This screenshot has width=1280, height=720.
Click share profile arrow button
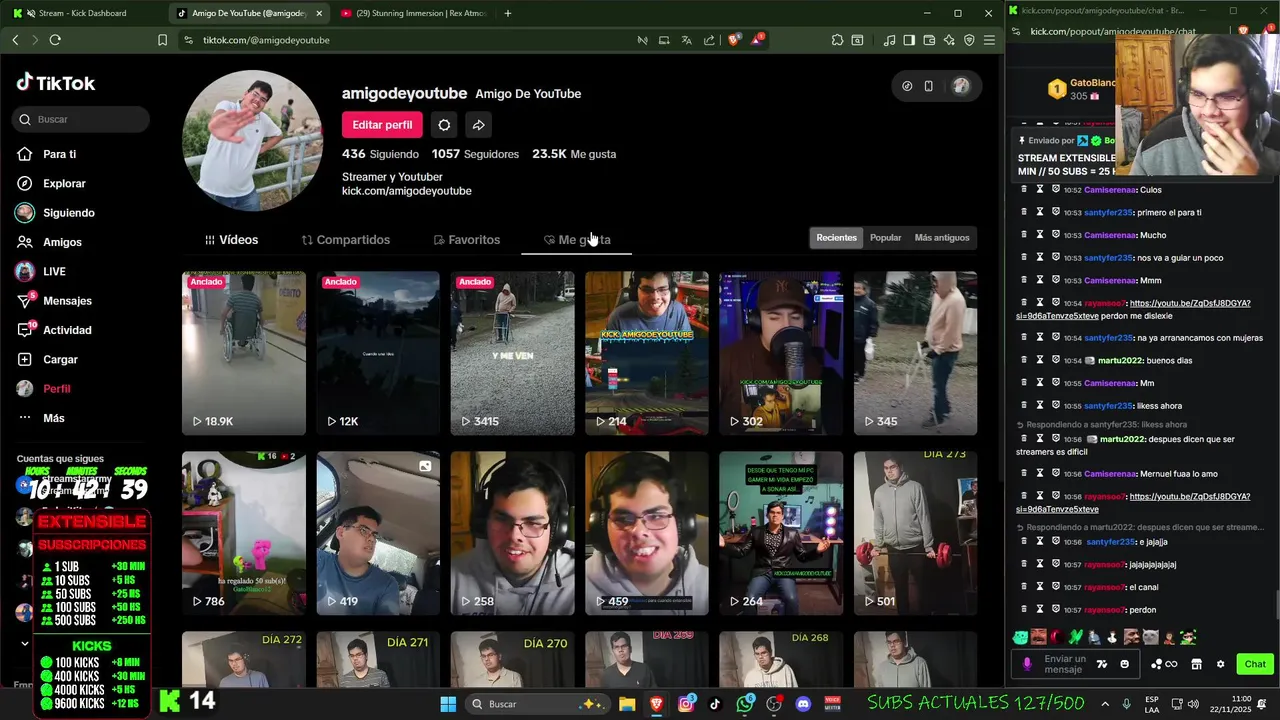point(479,125)
